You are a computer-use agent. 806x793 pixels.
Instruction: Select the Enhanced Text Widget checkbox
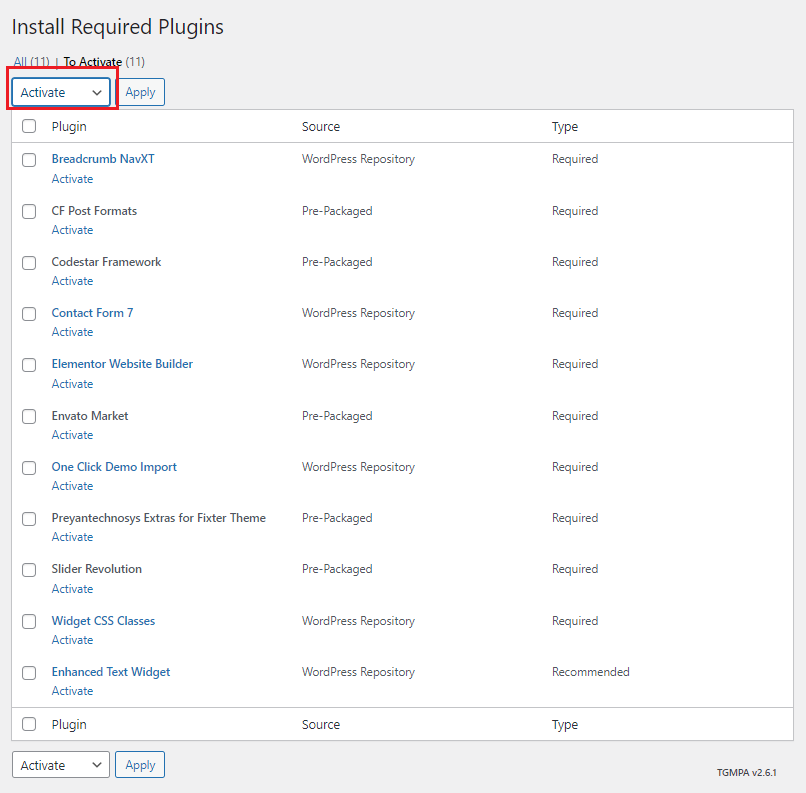(x=29, y=673)
